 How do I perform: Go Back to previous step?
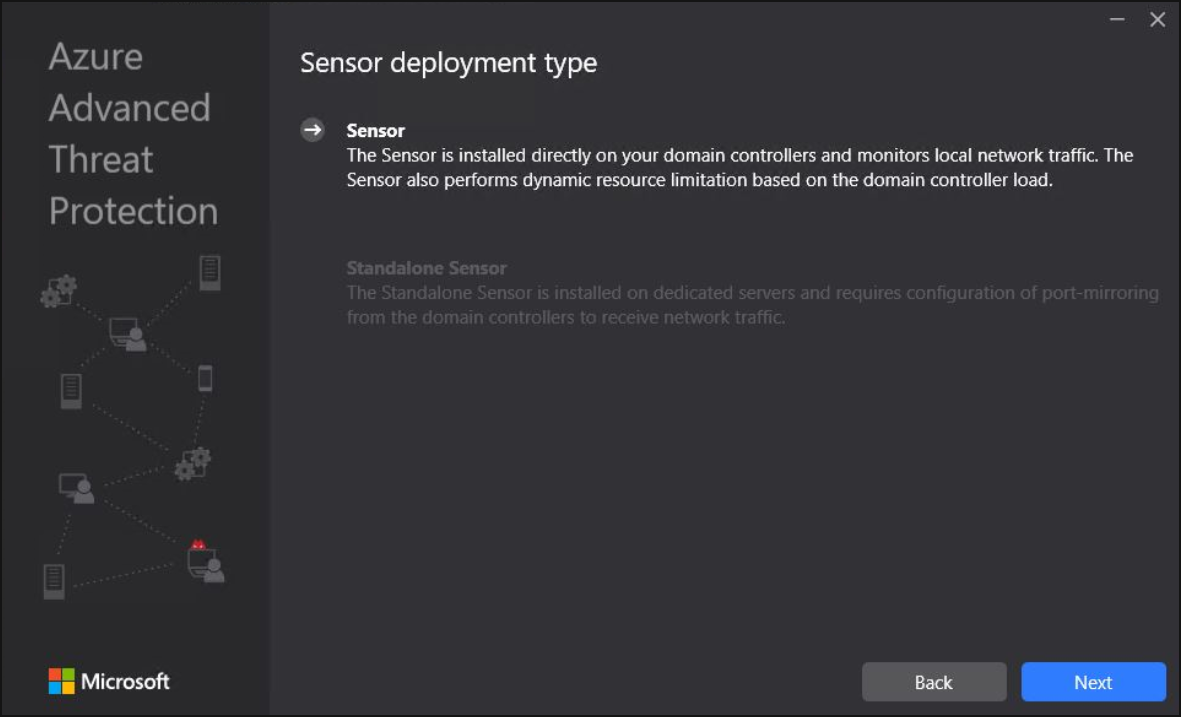(934, 682)
